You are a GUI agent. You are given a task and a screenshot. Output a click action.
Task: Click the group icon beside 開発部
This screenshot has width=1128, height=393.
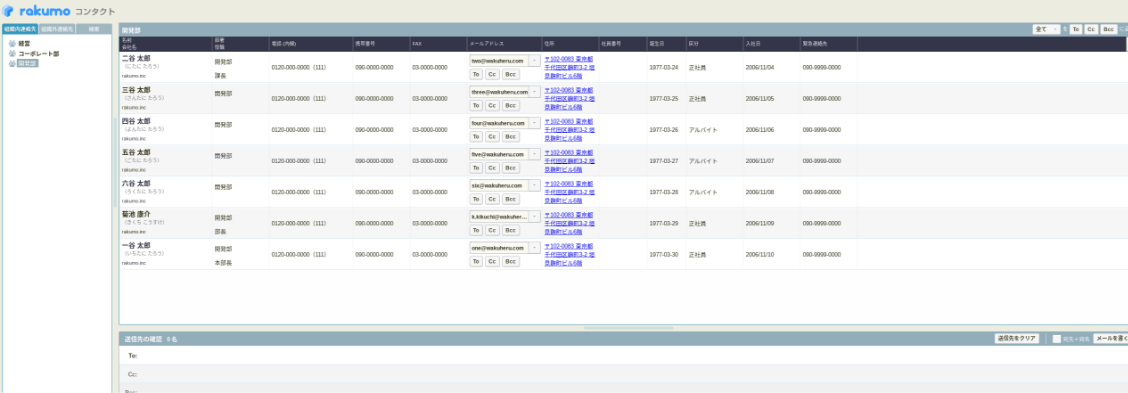[x=12, y=63]
